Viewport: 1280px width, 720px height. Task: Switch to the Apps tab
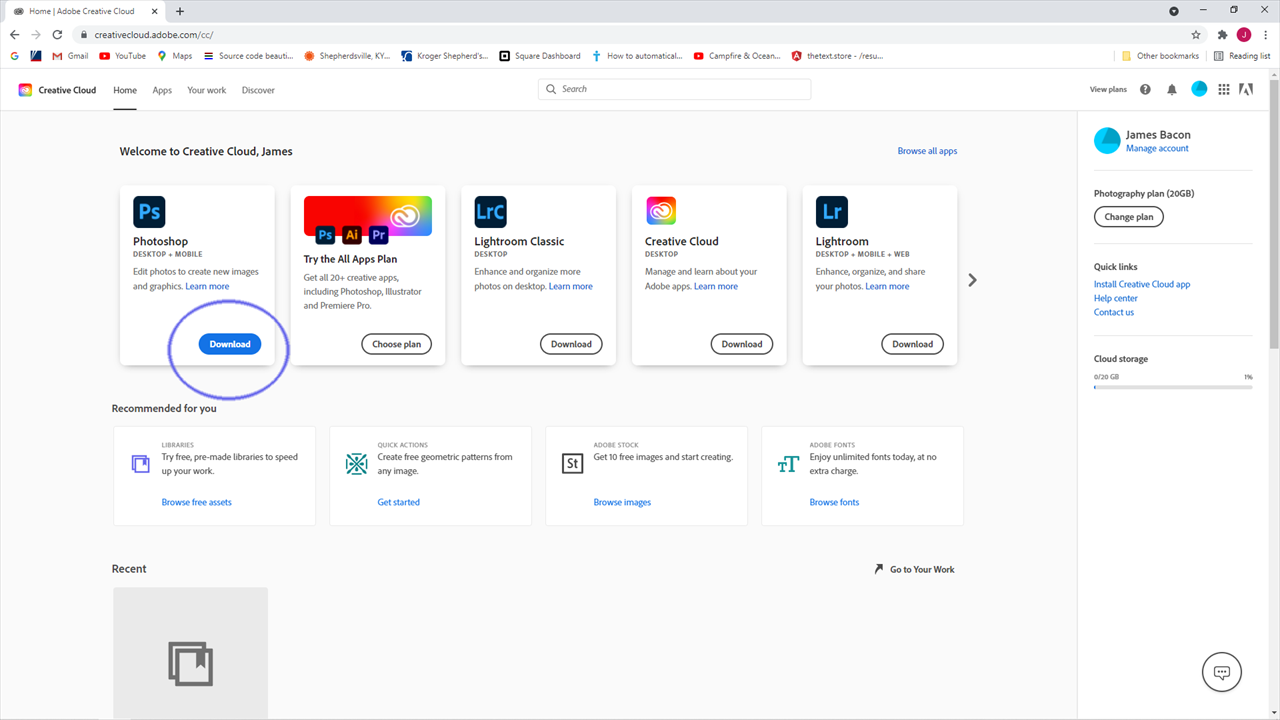(162, 90)
